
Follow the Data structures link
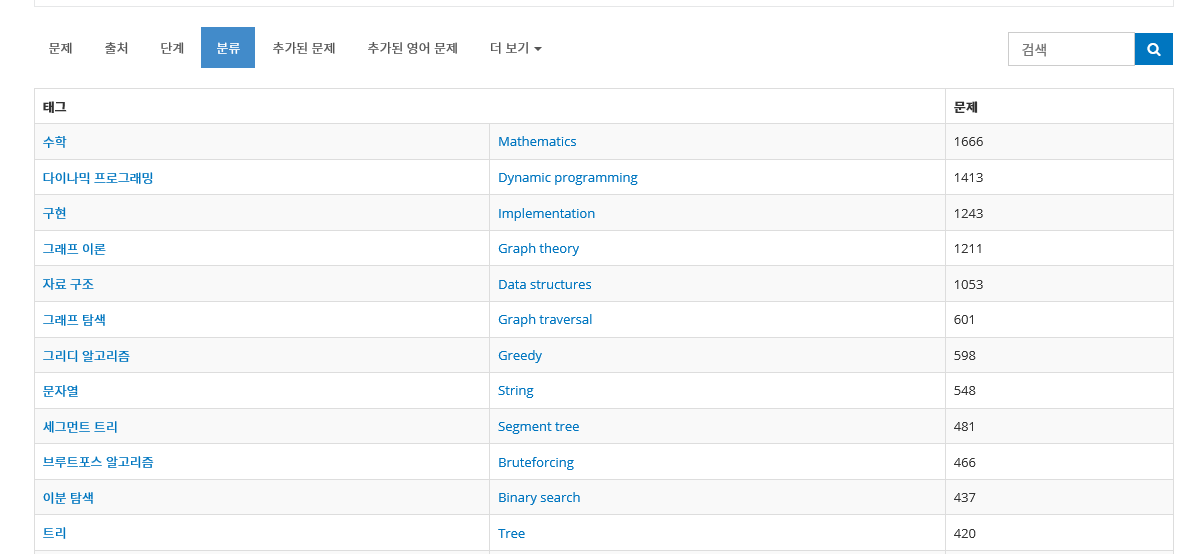coord(544,284)
